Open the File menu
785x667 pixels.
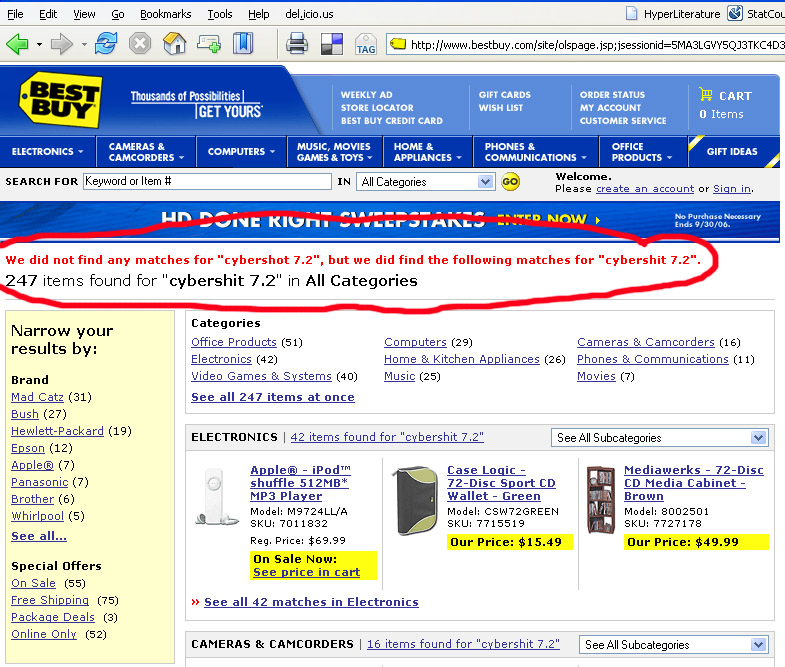(15, 14)
